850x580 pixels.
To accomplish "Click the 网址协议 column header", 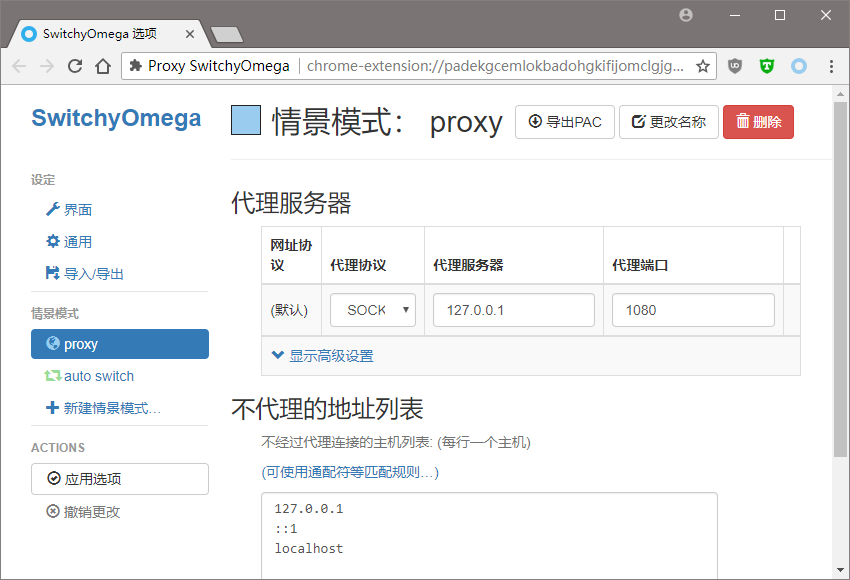I will [x=291, y=255].
